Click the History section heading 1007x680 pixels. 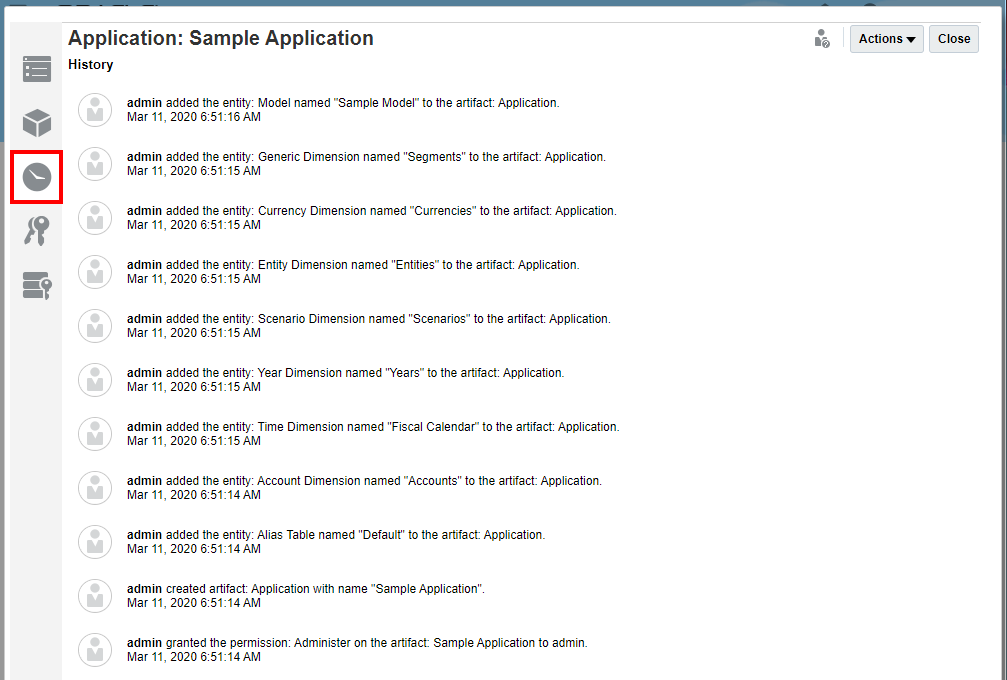(x=91, y=65)
